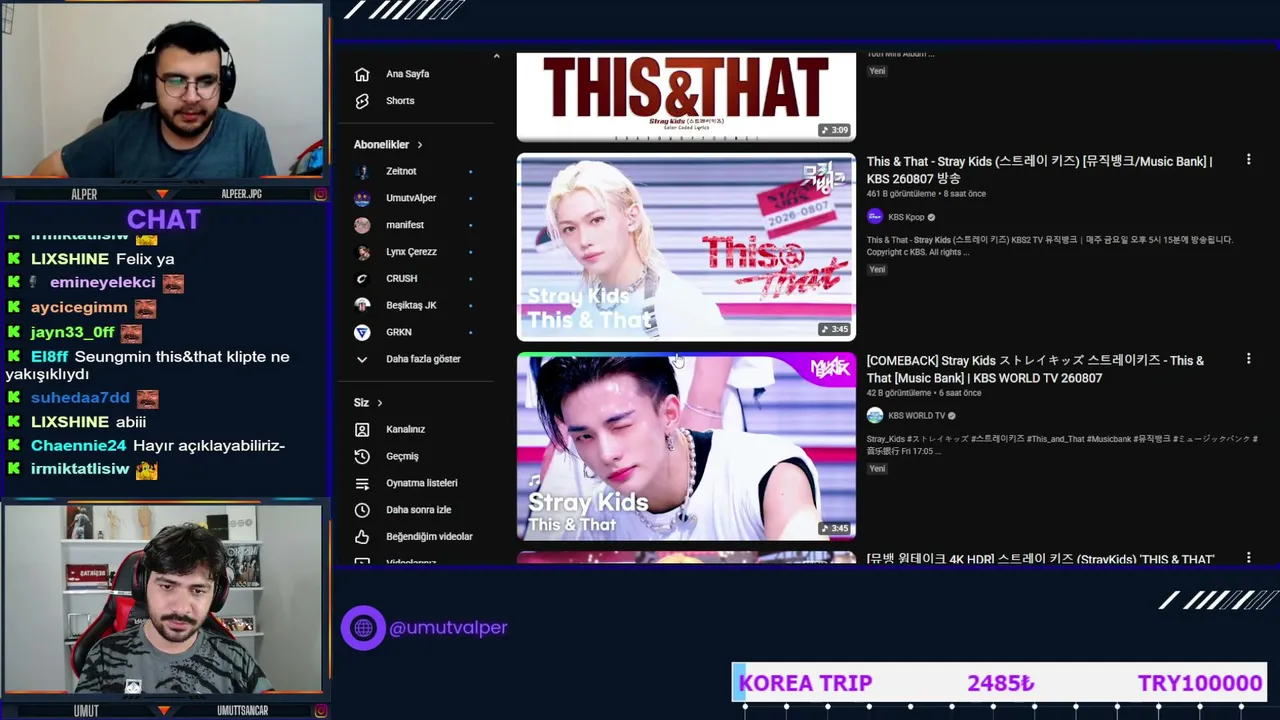Select chat username emineyelekci
This screenshot has height=720, width=1280.
[102, 283]
